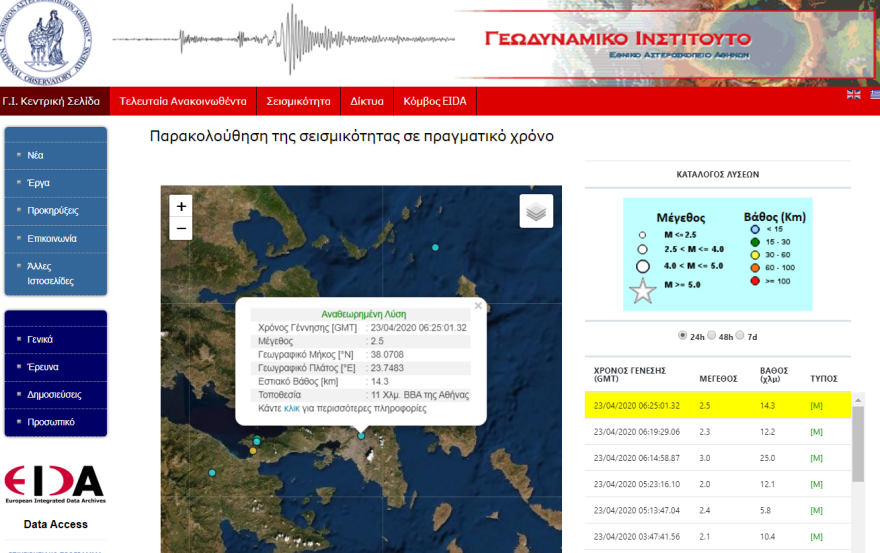Click magnitude 3.0 cell in the events table

tap(705, 458)
